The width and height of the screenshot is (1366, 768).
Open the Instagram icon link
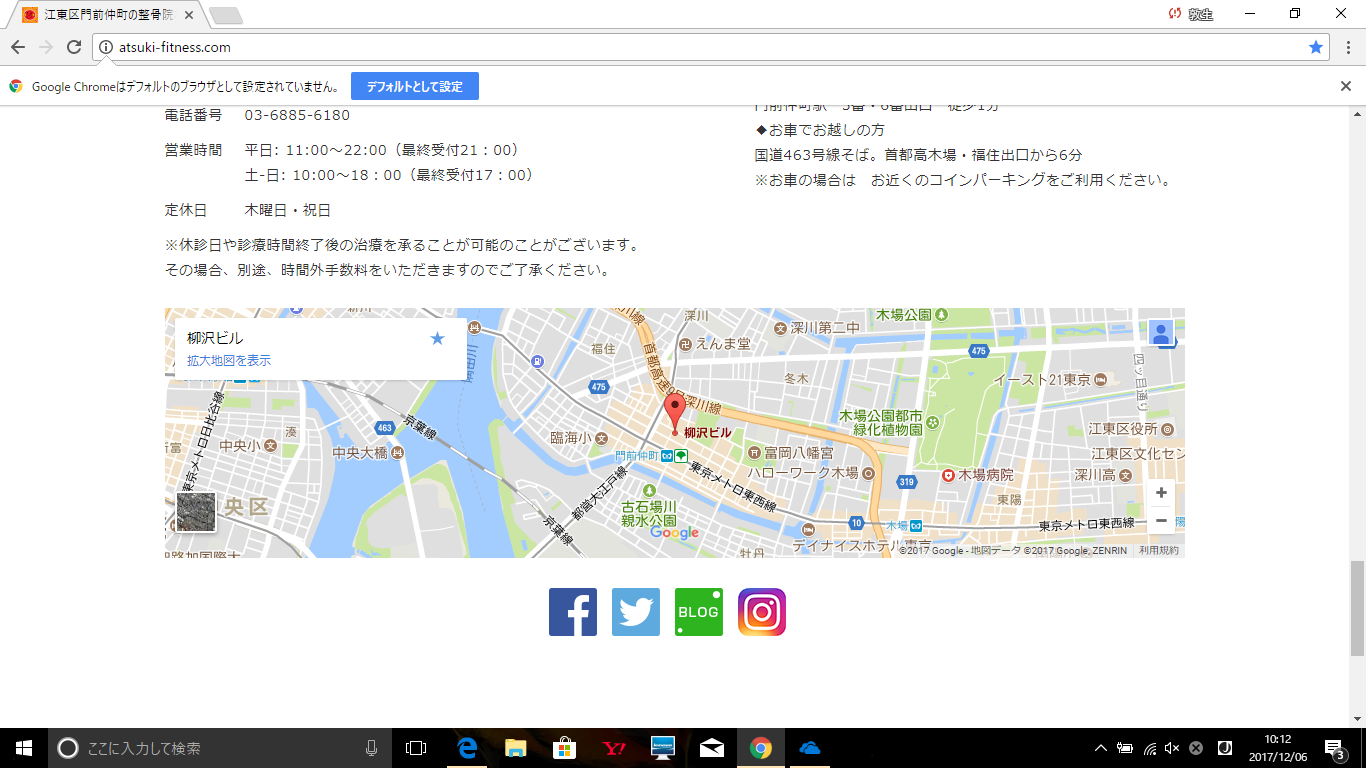click(x=762, y=612)
